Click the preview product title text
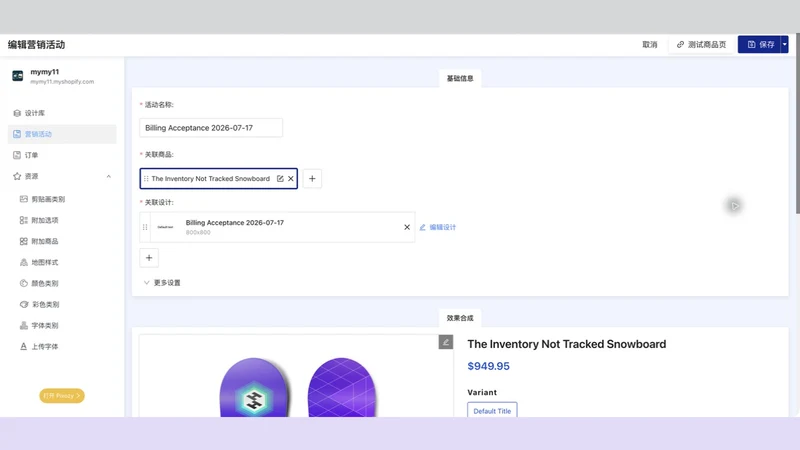 coord(567,344)
